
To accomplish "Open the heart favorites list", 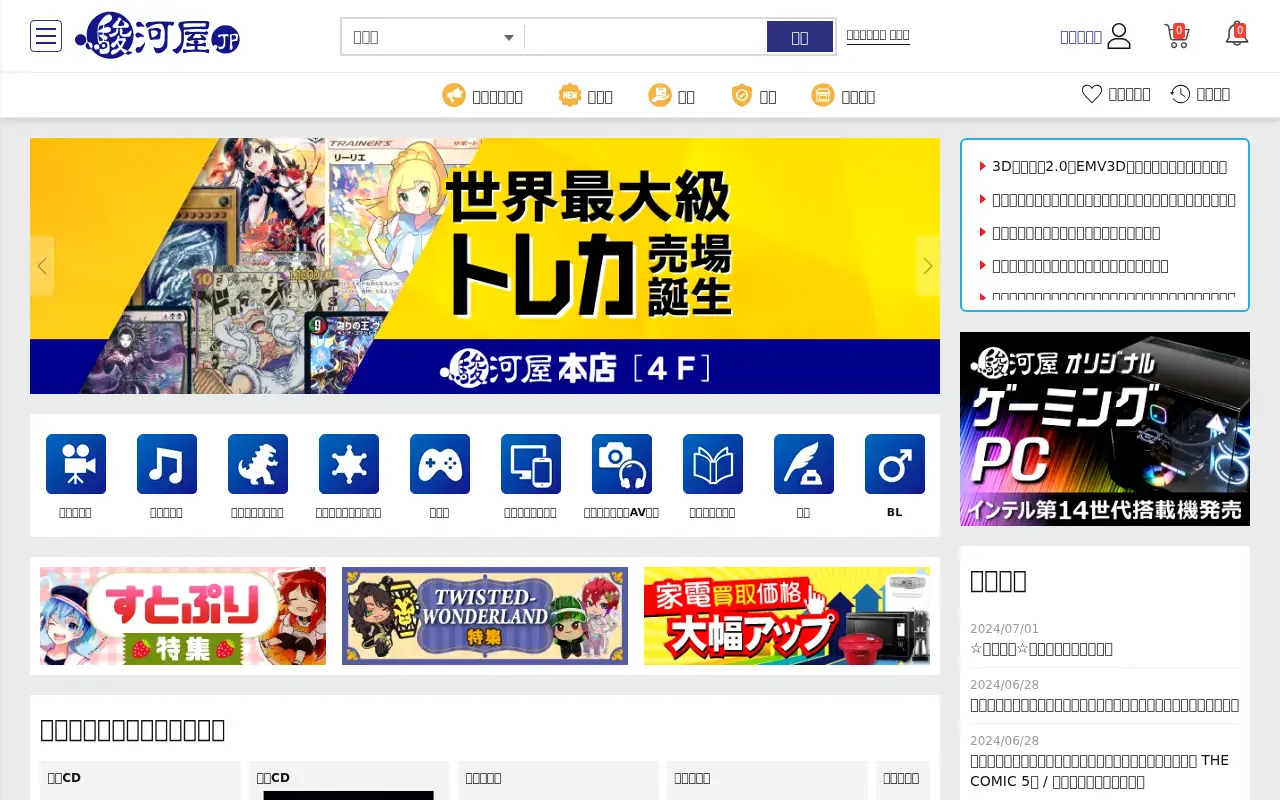I will pos(1116,94).
